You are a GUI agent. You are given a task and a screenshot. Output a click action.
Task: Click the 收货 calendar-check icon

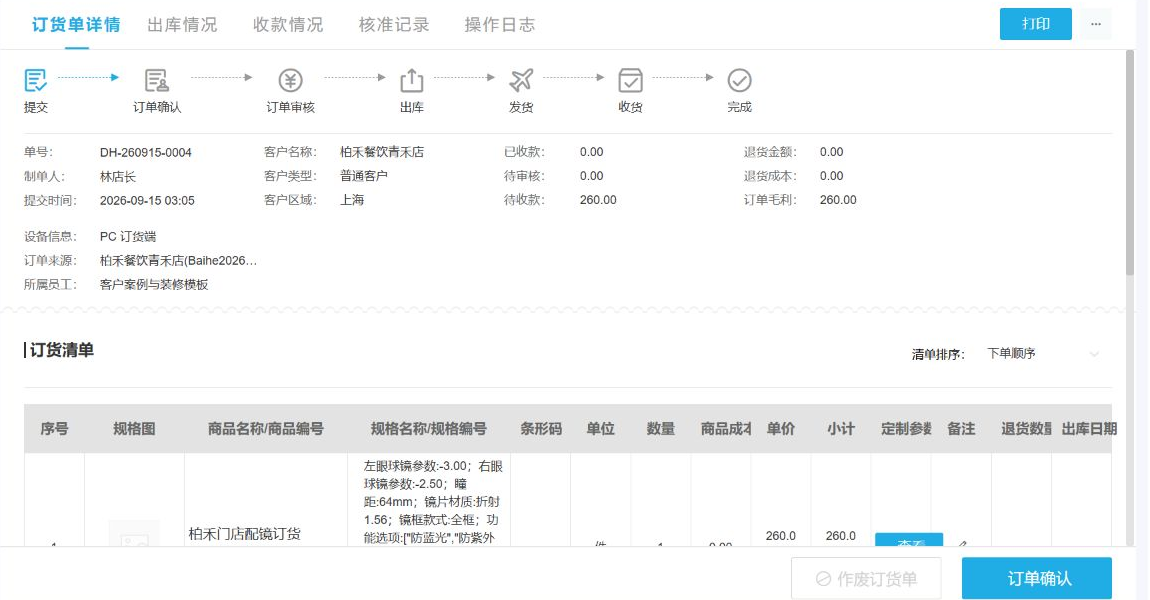[x=630, y=80]
